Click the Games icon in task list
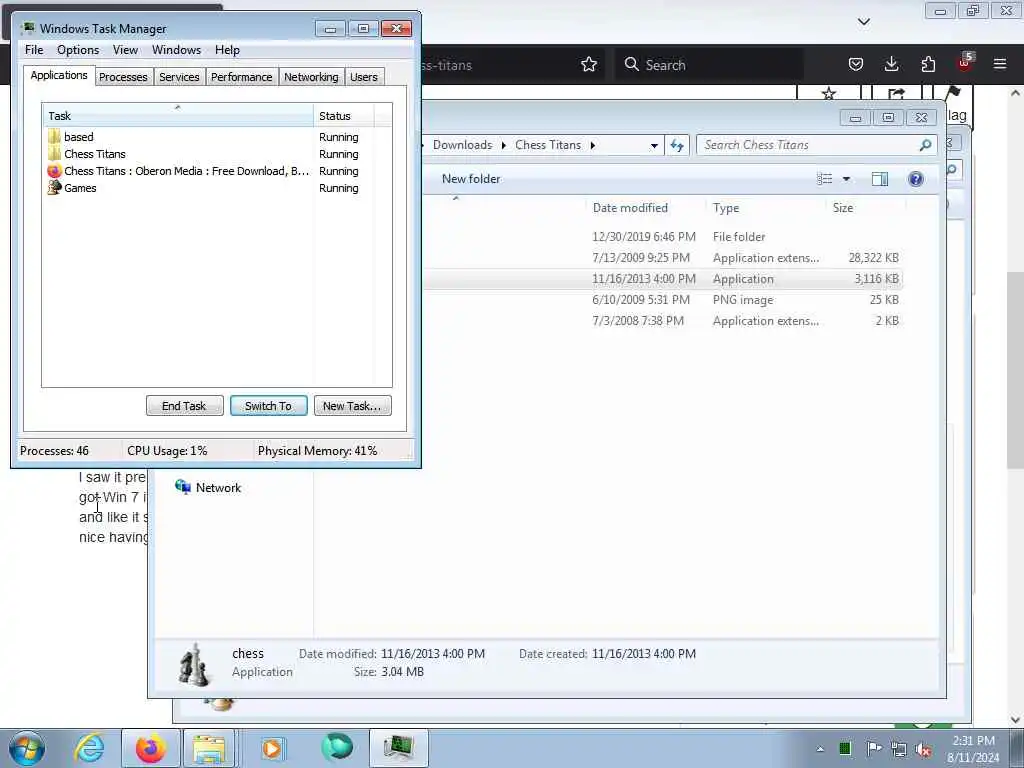The image size is (1024, 768). coord(54,188)
